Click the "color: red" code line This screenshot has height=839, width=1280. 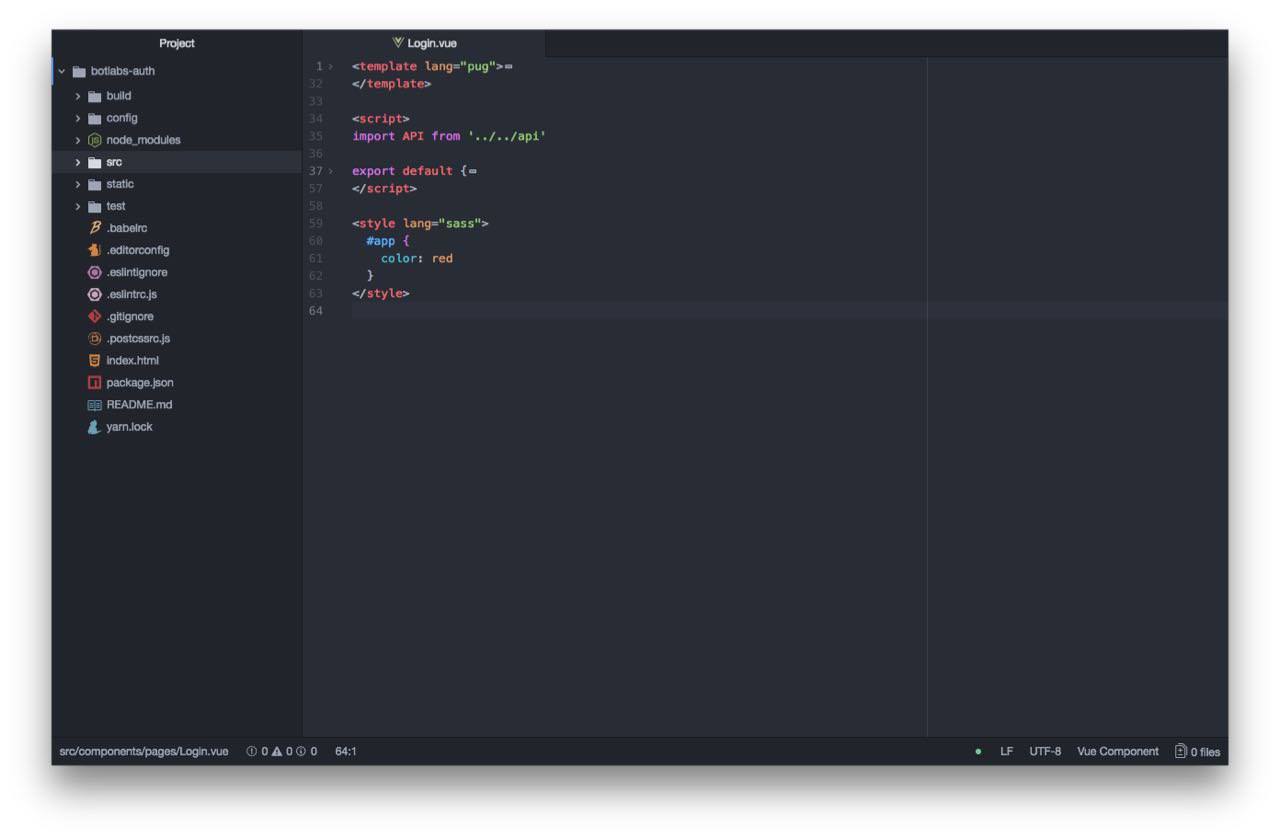pos(417,258)
